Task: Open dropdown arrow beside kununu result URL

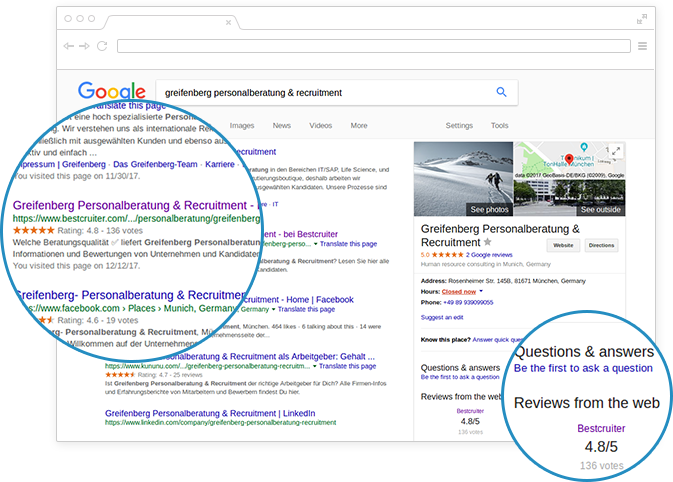Action: pyautogui.click(x=315, y=366)
